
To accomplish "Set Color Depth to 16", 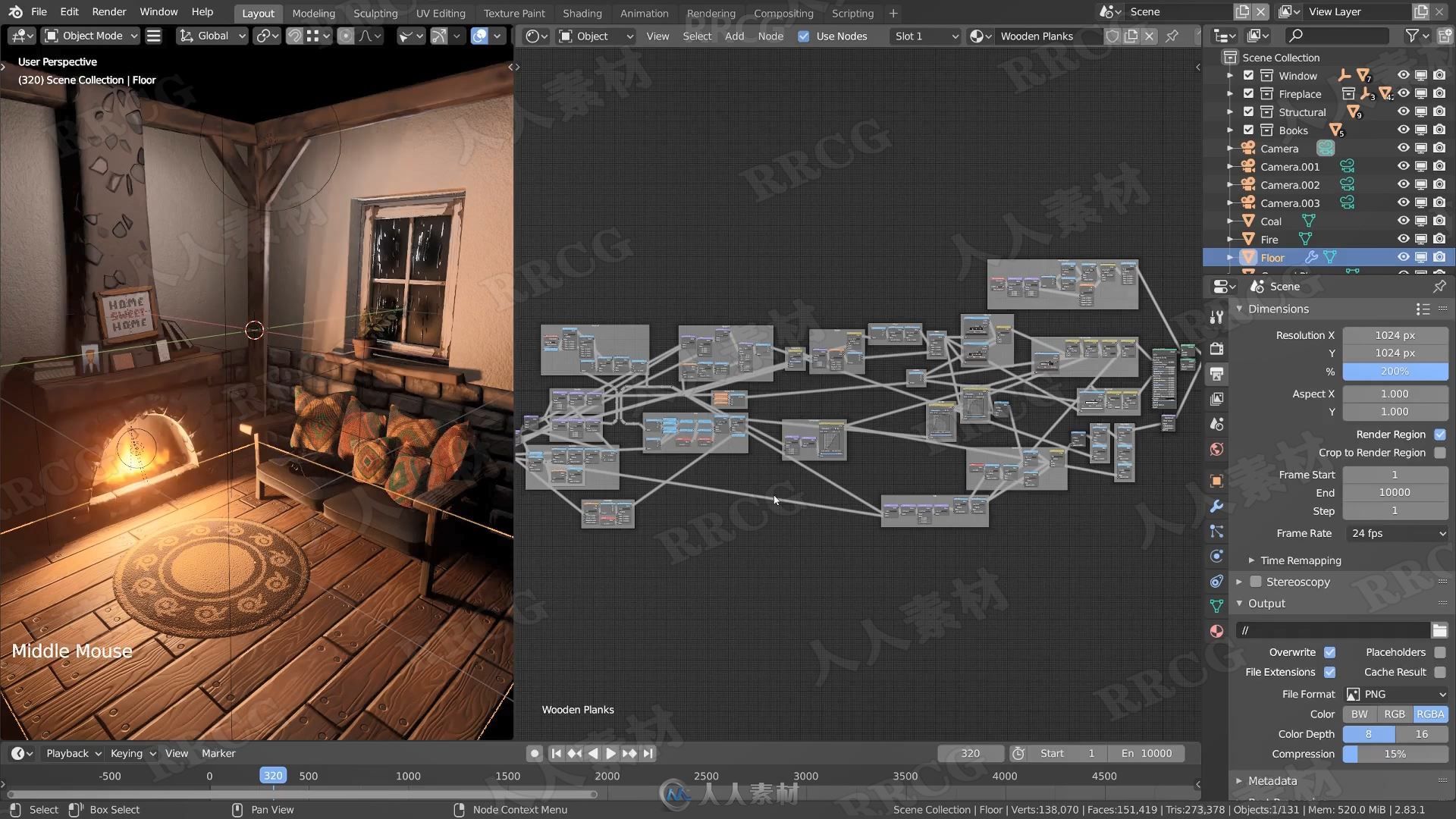I will coord(1421,734).
